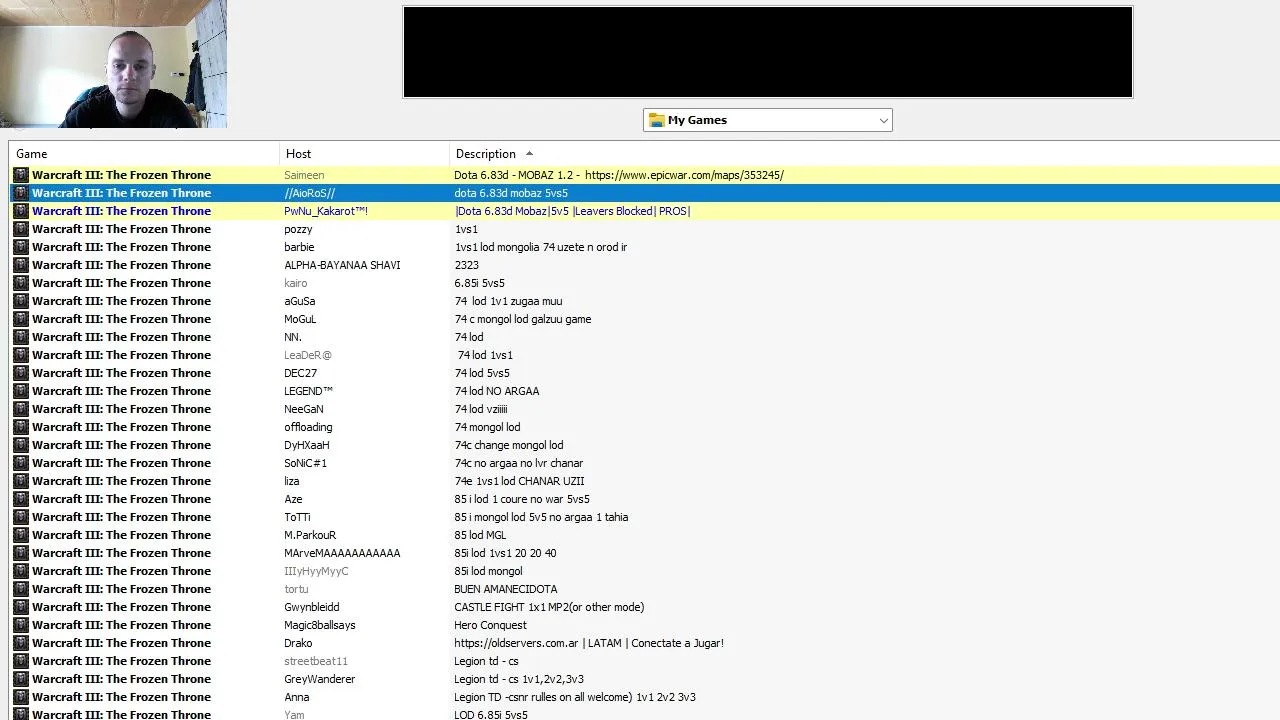Click the webcam video thumbnail

113,64
